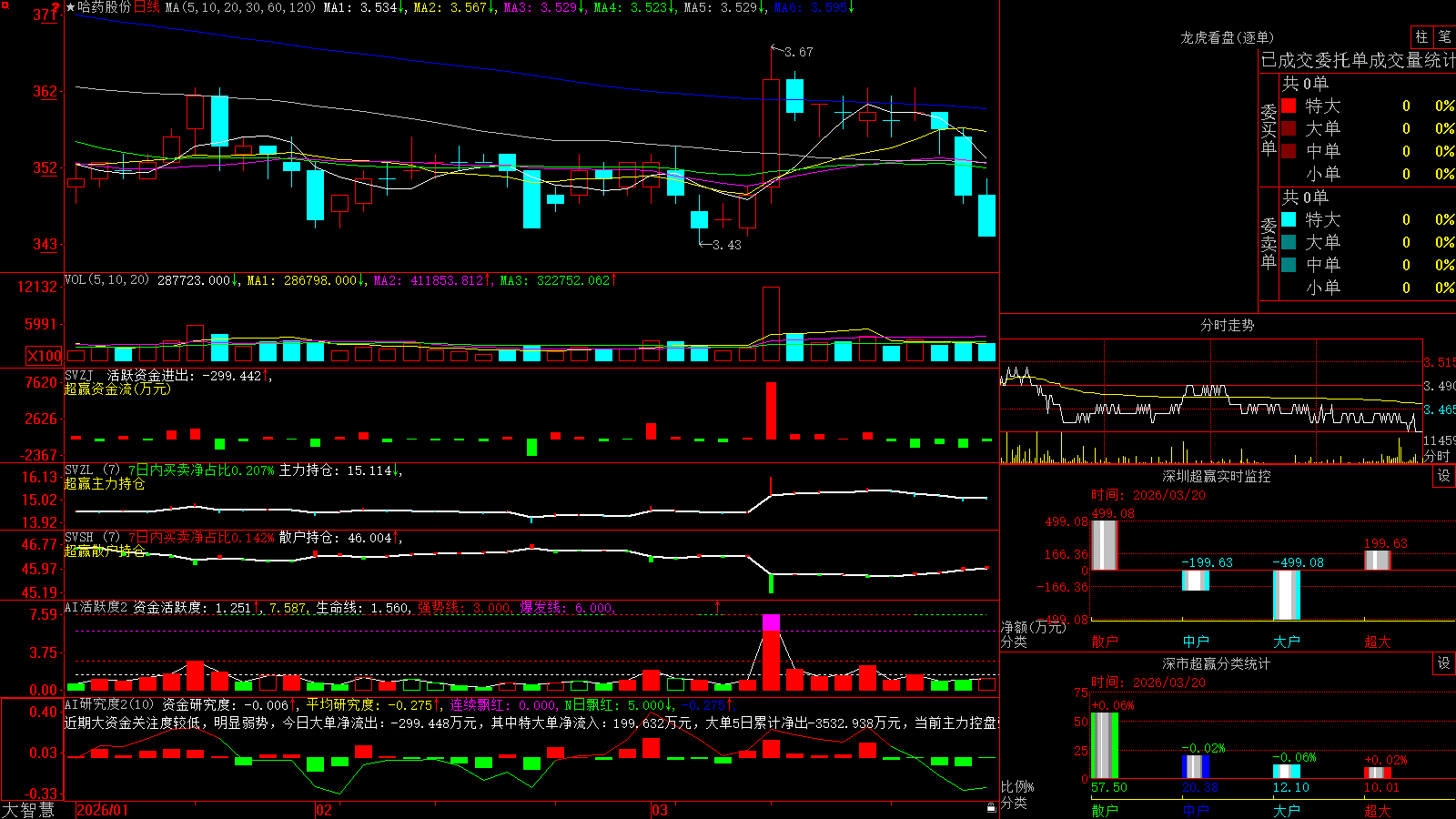Click the 02 month marker on timeline
1456x819 pixels.
323,810
